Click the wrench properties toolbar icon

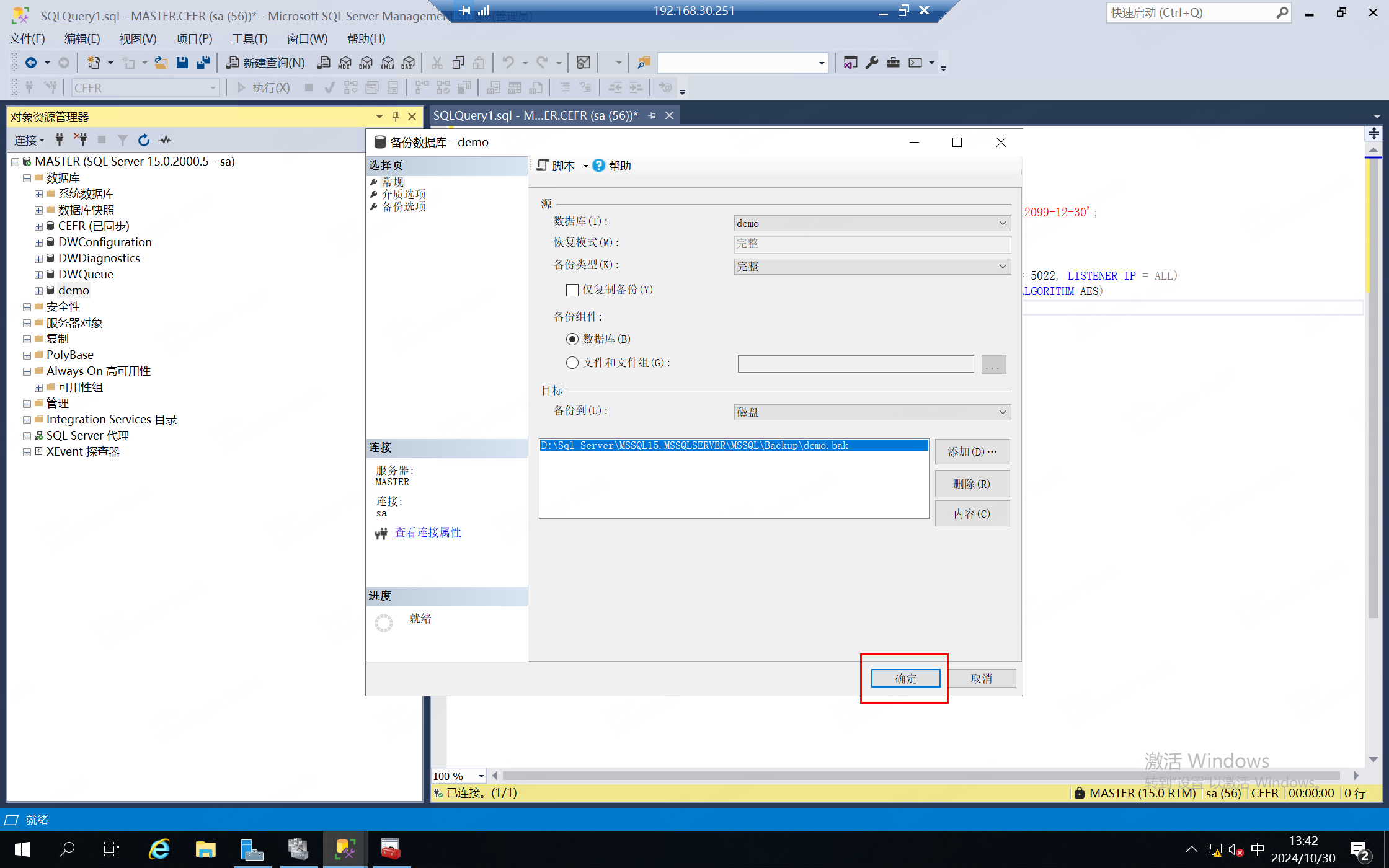[872, 63]
